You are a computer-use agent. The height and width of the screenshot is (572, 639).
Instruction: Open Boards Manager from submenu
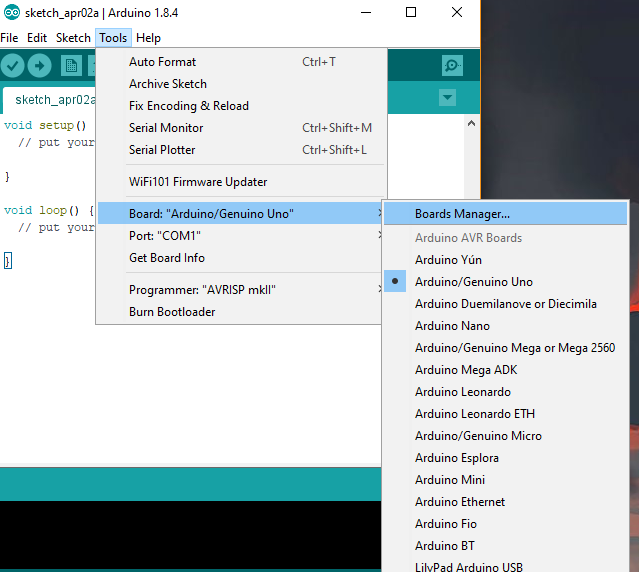(462, 214)
